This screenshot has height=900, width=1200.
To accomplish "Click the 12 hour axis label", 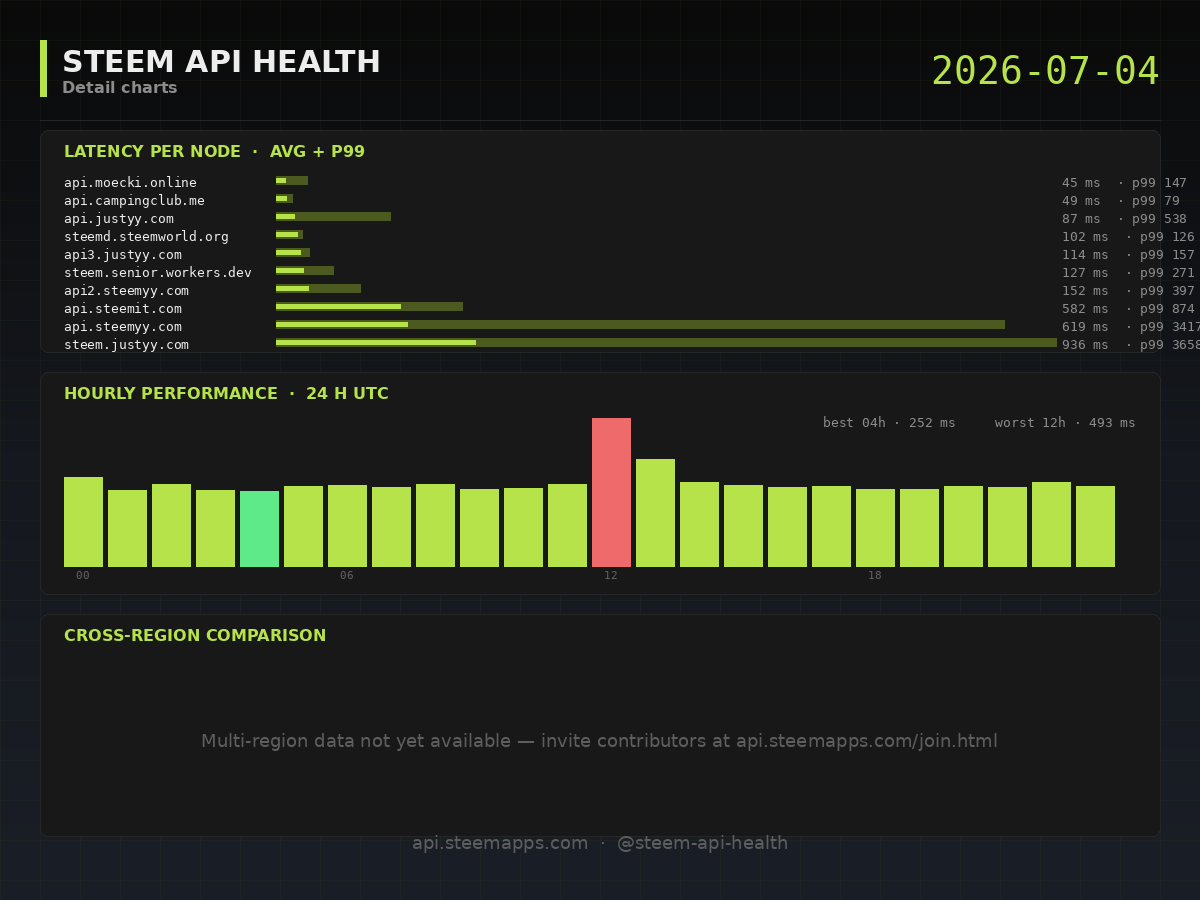I will (611, 576).
